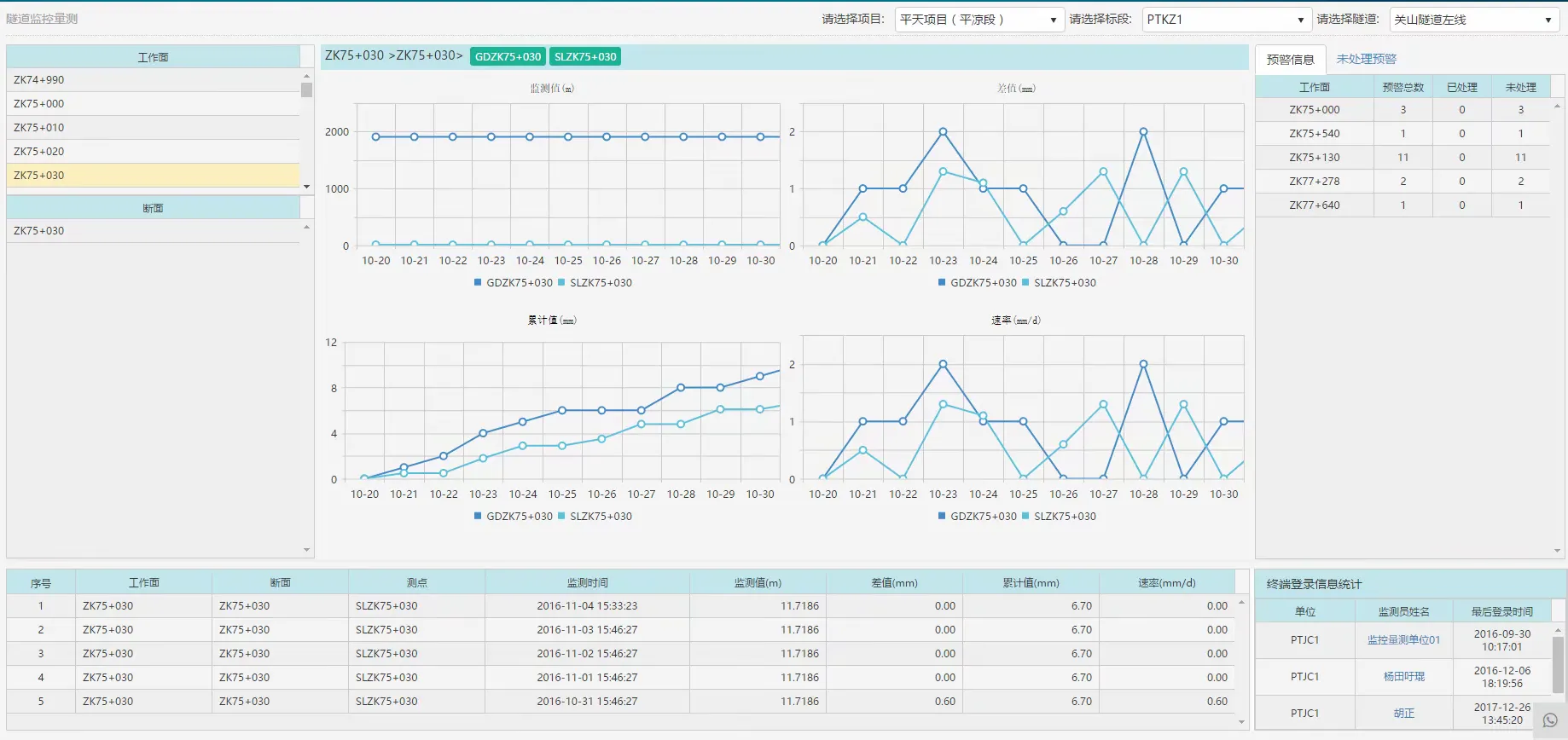Click the 未处理 column header
The image size is (1568, 740).
coord(1520,87)
